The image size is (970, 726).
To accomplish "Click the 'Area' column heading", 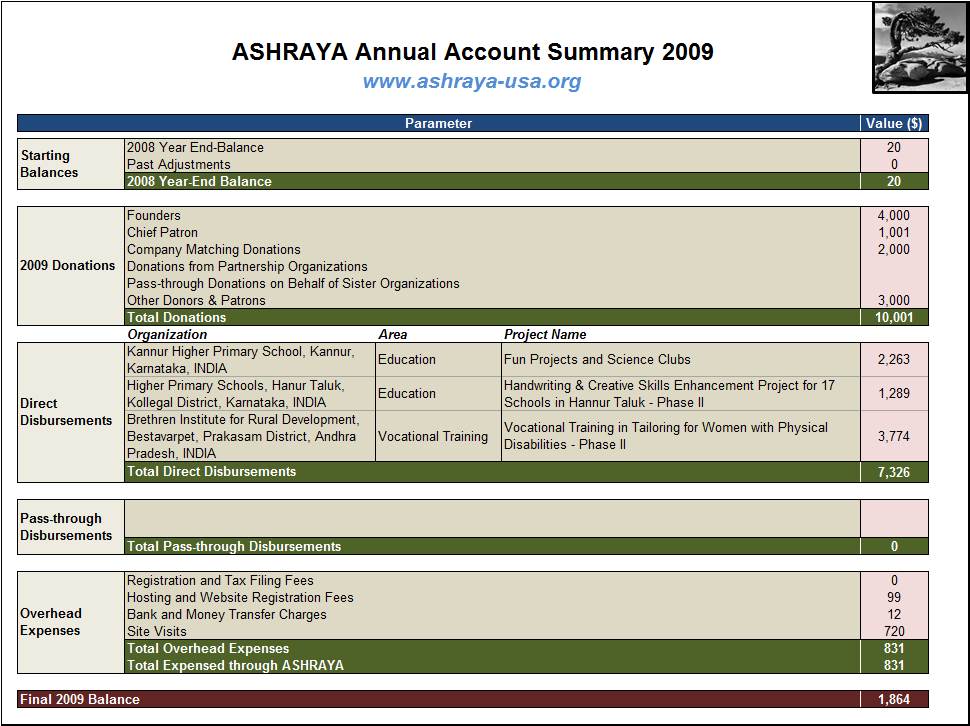I will click(393, 335).
